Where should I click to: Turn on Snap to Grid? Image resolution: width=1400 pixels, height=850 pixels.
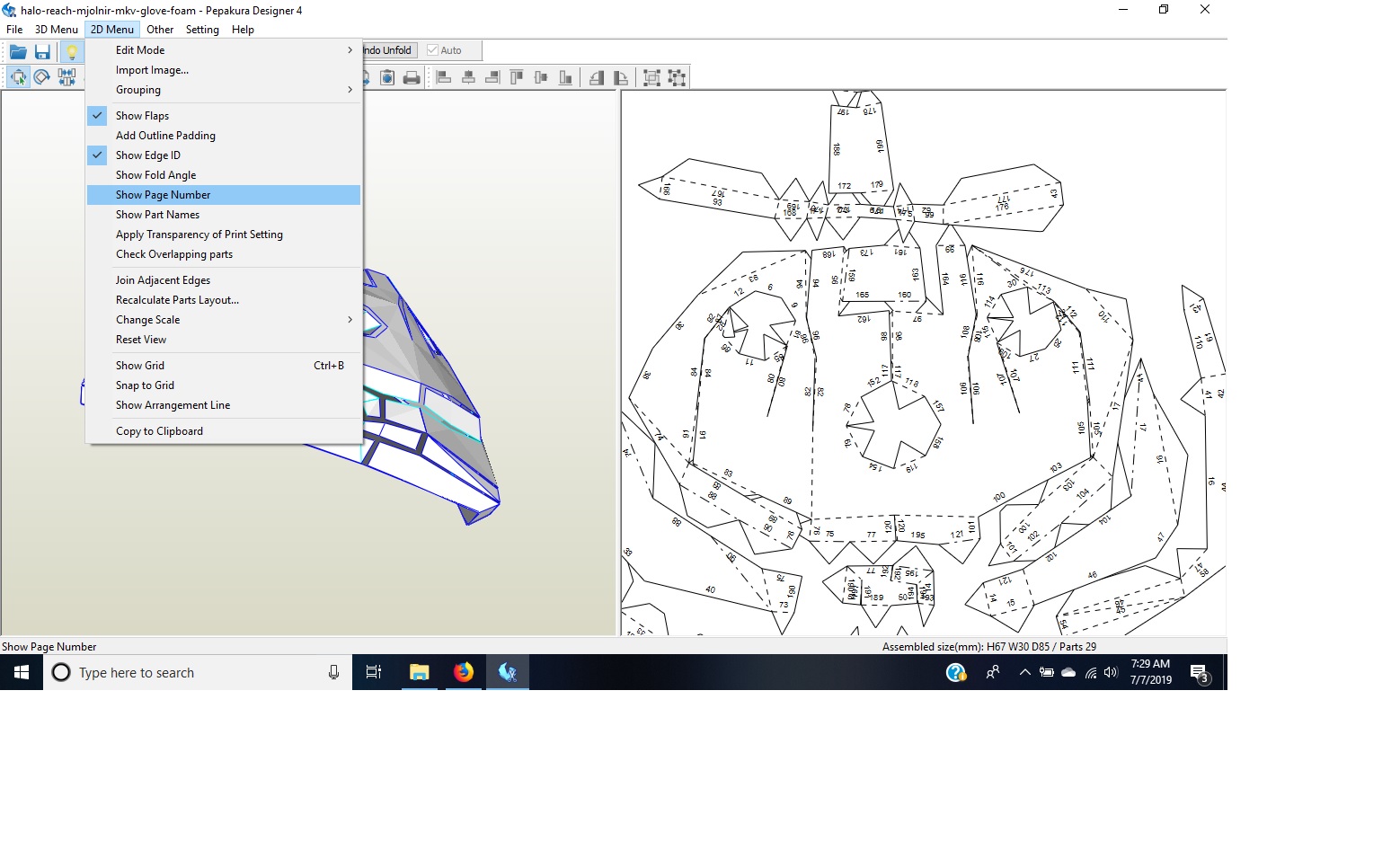click(x=224, y=385)
